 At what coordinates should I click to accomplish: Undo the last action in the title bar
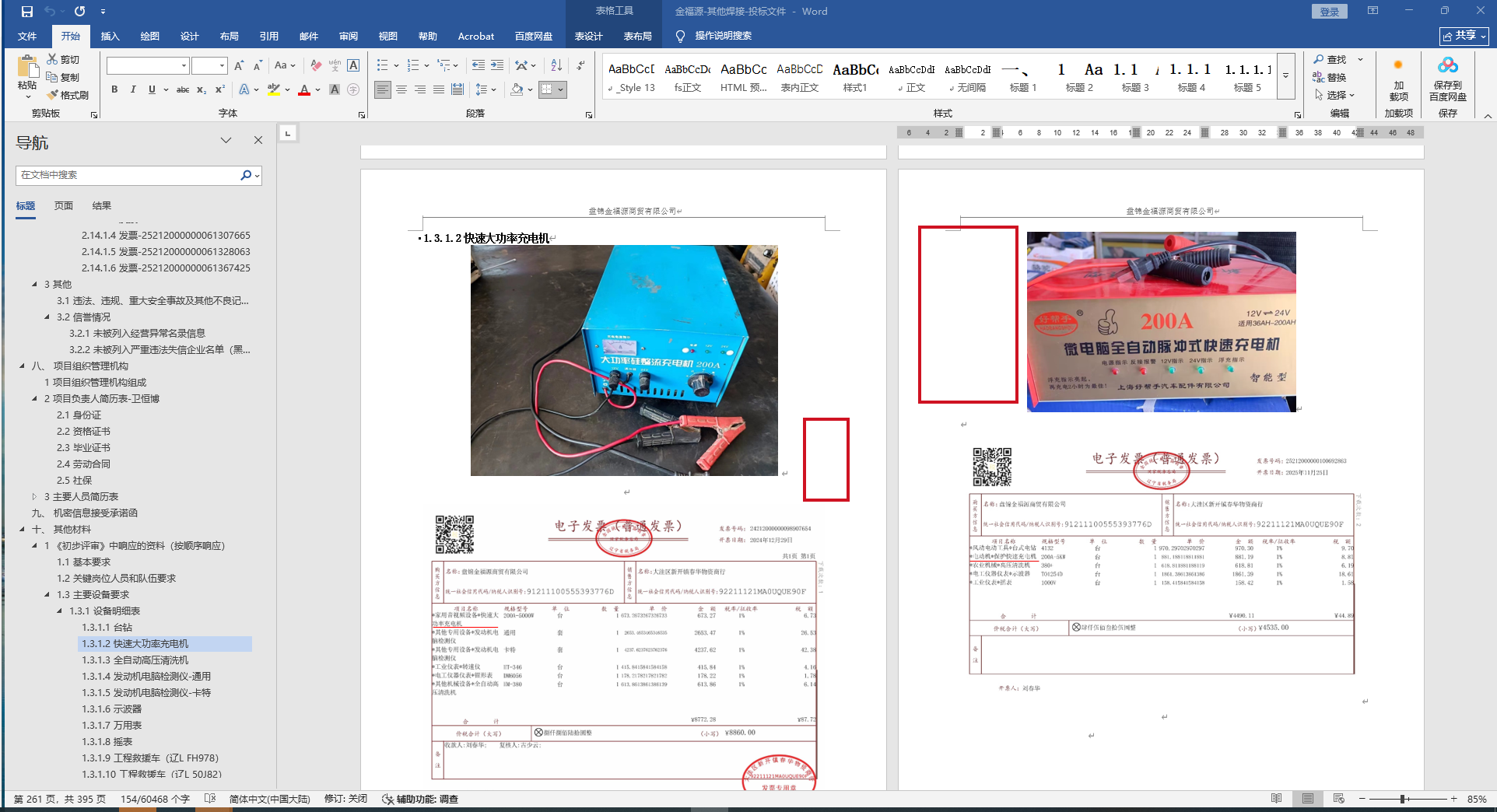click(50, 12)
